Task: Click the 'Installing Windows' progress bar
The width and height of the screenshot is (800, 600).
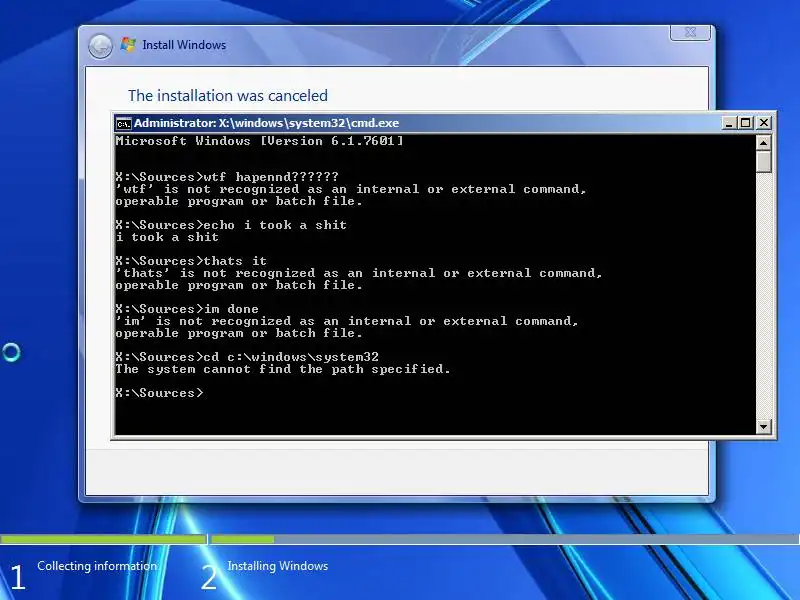Action: [x=505, y=539]
